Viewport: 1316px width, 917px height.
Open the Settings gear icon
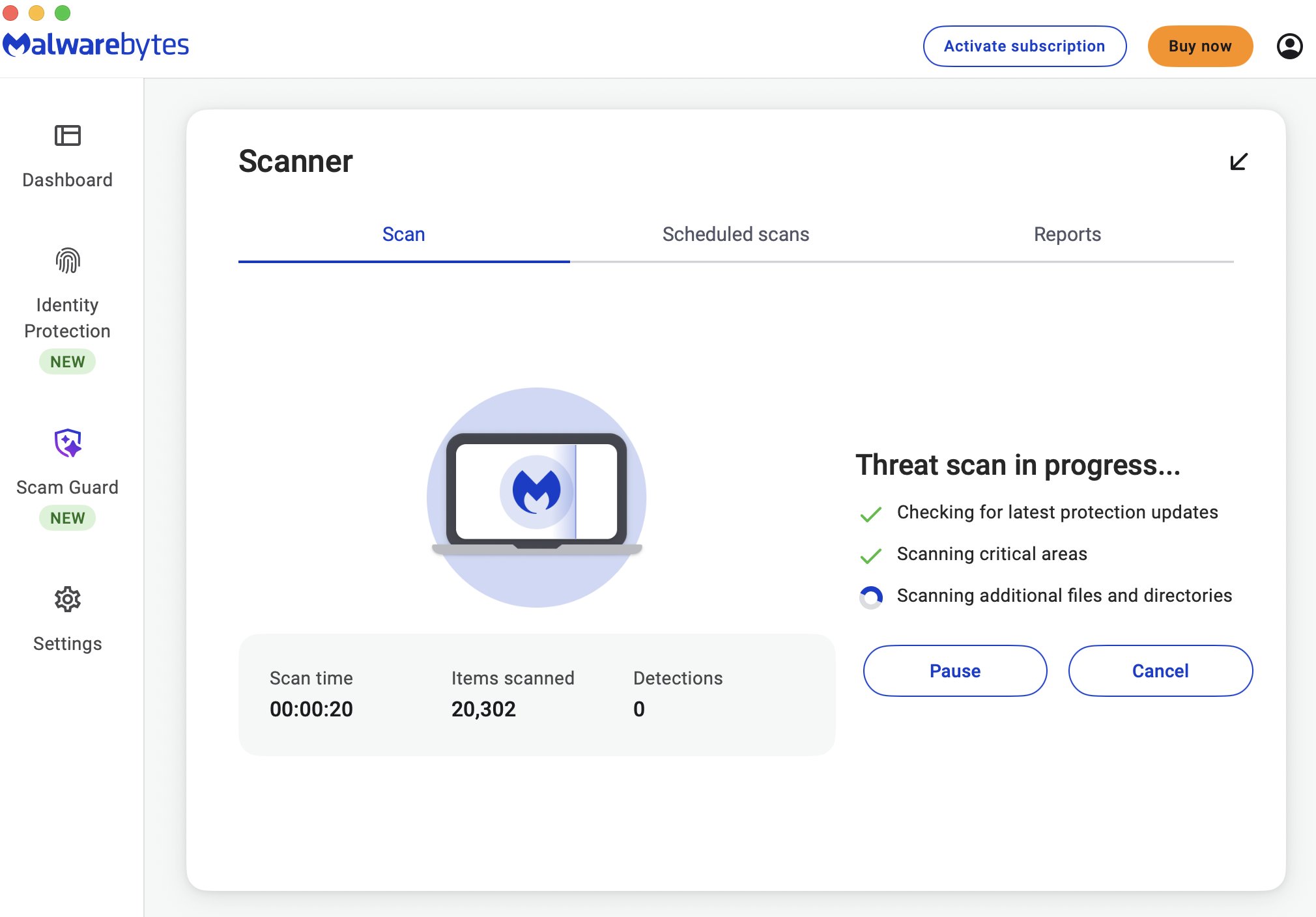pos(68,599)
